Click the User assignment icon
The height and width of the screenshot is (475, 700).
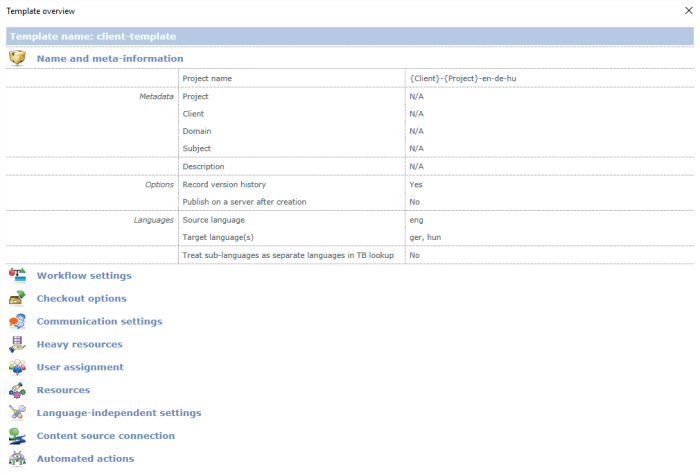coord(17,367)
